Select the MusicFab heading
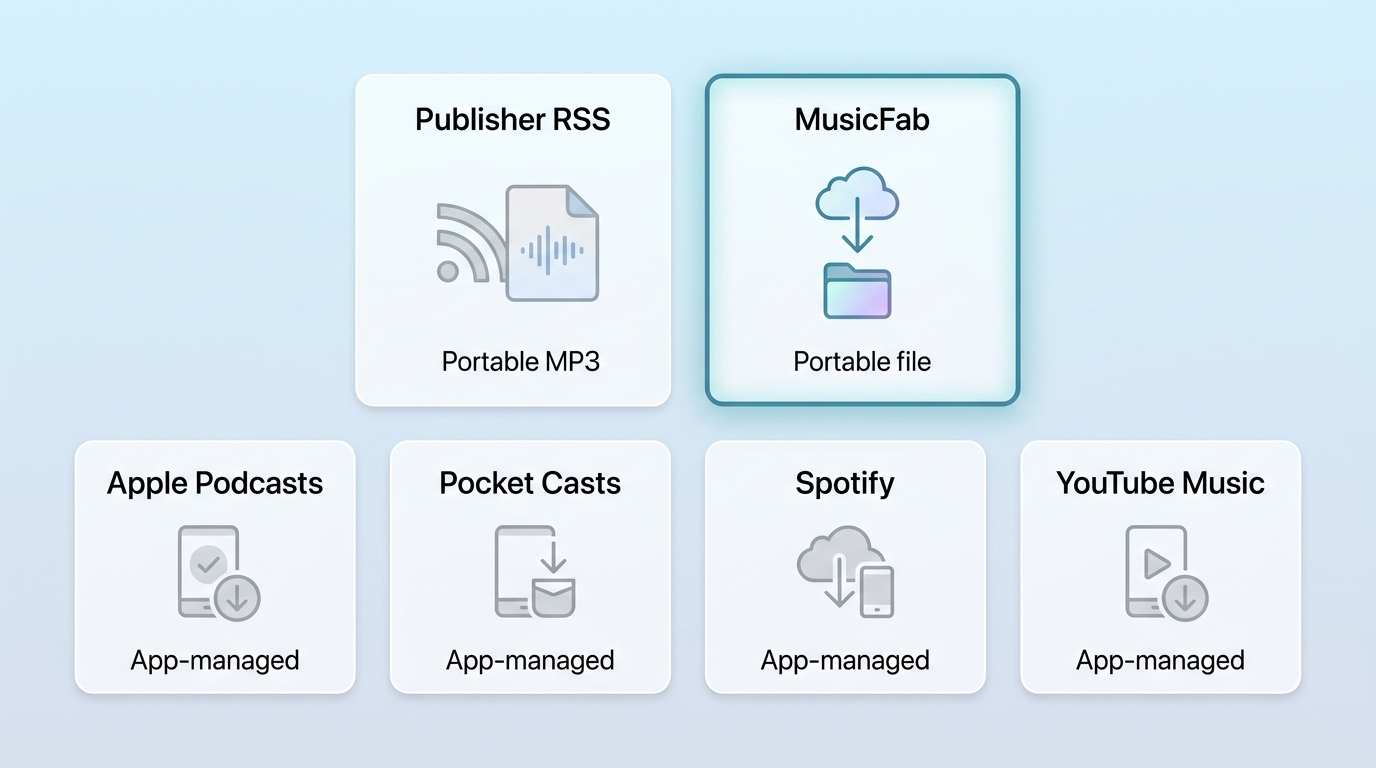This screenshot has height=768, width=1376. [862, 120]
